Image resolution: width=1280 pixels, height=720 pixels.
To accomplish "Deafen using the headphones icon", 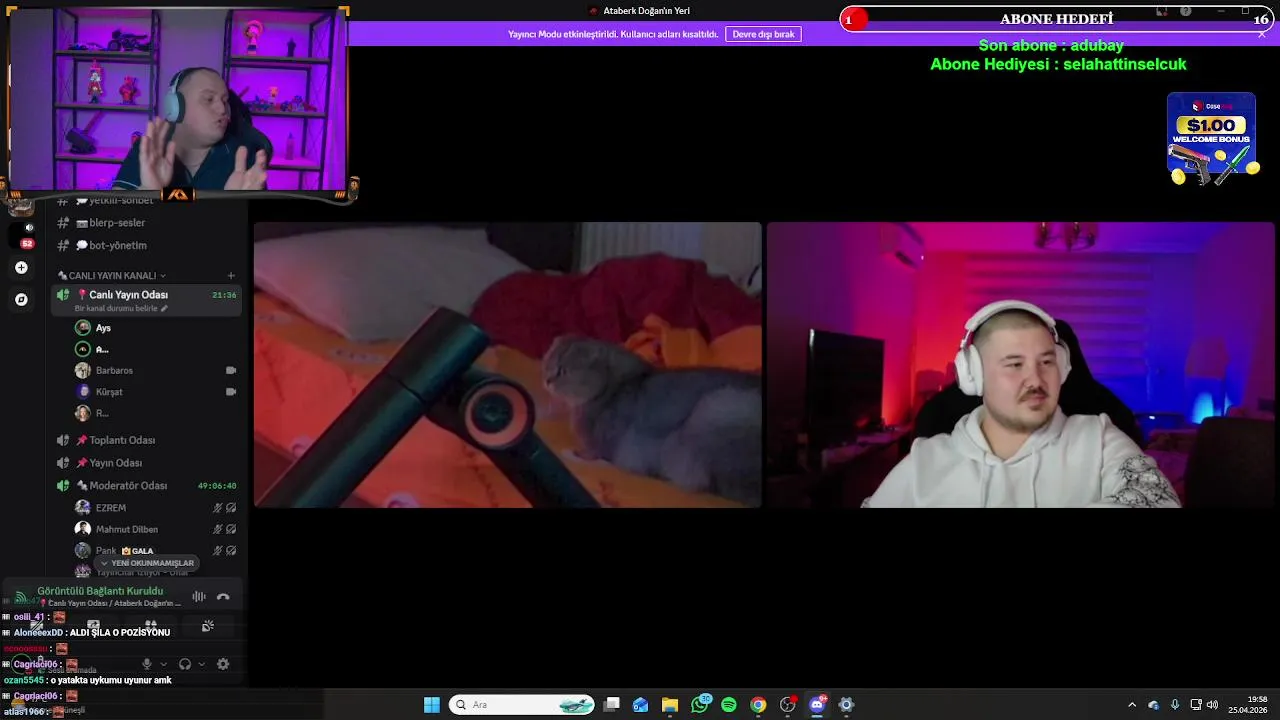I will pyautogui.click(x=185, y=664).
